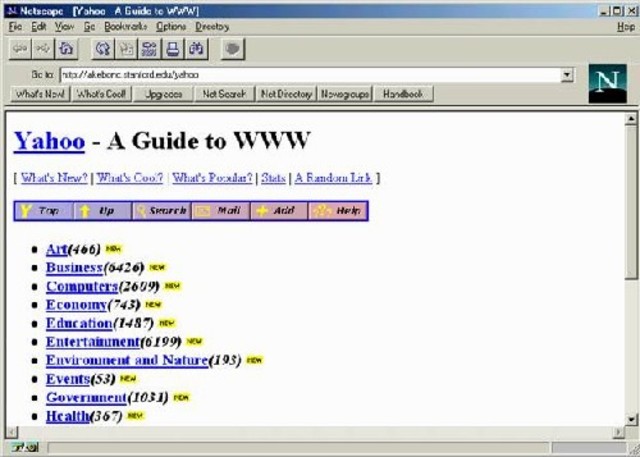Reload the page with the Reload icon

pos(103,49)
